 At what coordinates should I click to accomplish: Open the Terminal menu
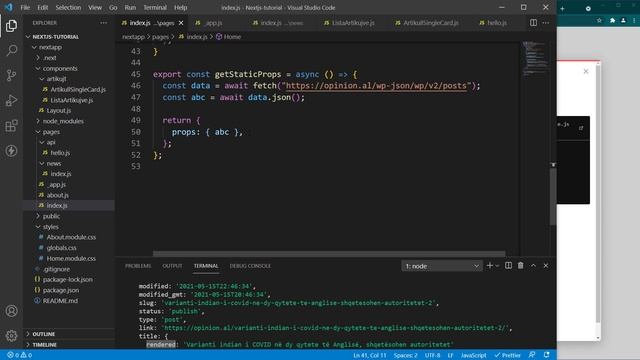[x=155, y=8]
